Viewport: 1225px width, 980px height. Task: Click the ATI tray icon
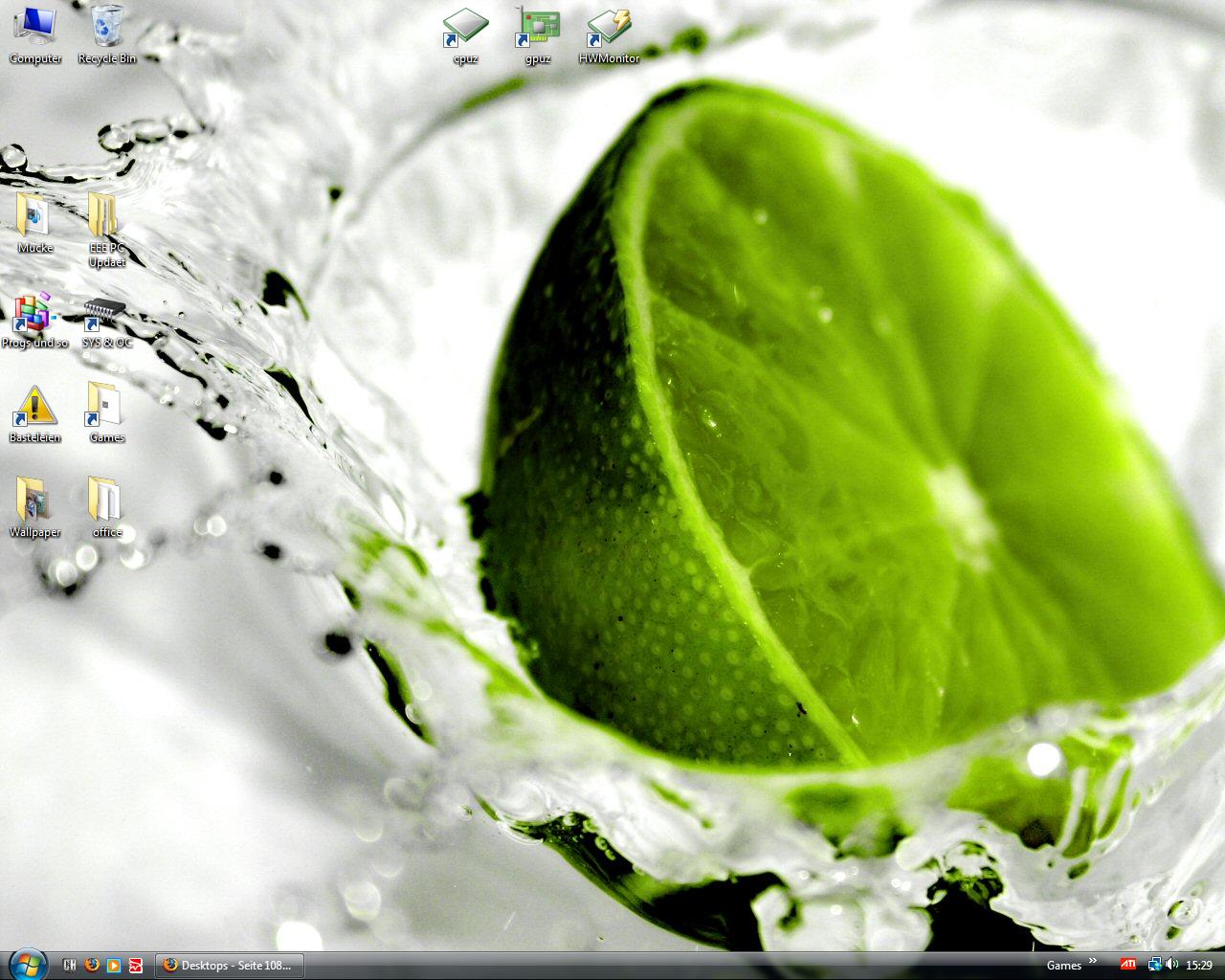(x=1129, y=965)
